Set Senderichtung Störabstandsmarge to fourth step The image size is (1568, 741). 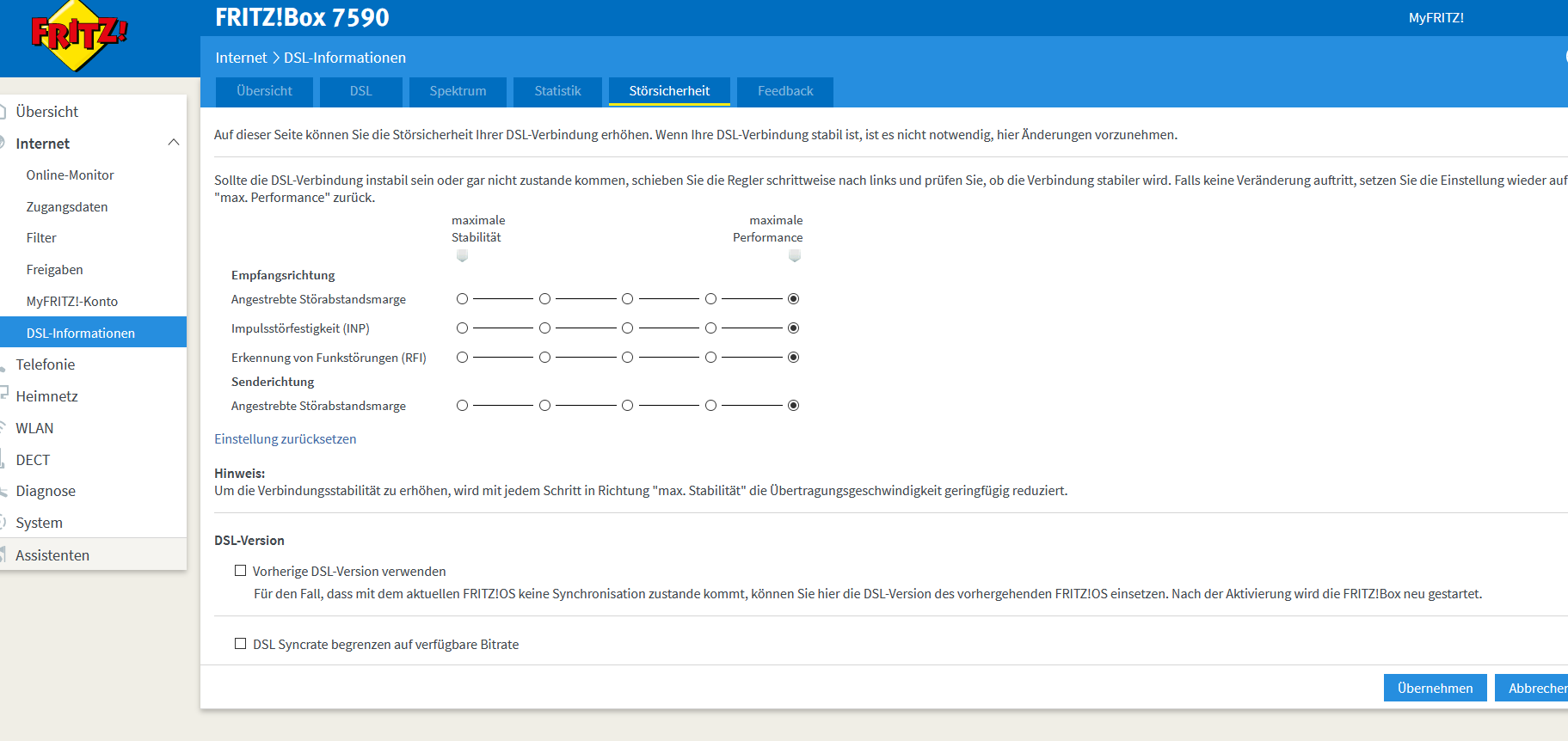pyautogui.click(x=710, y=406)
